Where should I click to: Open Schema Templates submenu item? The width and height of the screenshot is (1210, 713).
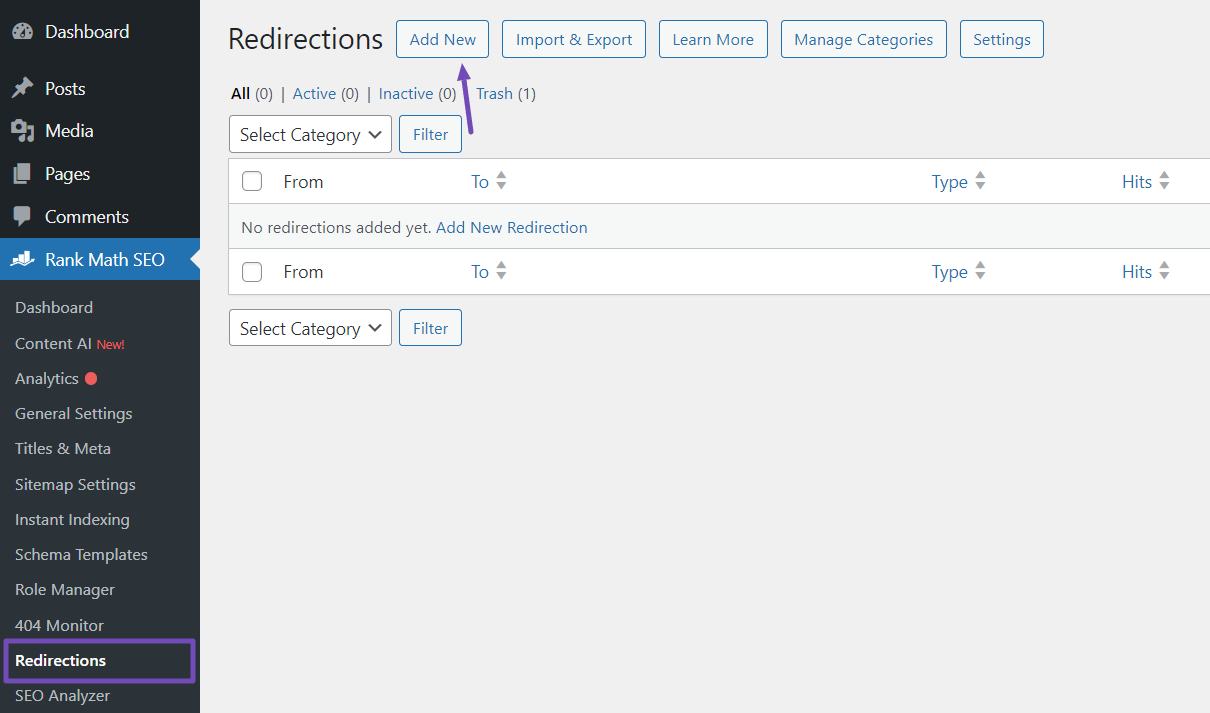point(81,555)
